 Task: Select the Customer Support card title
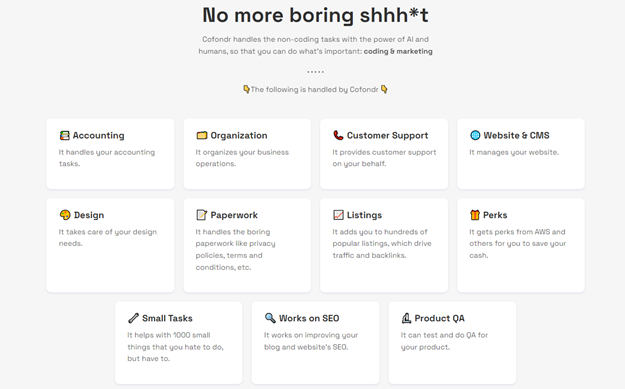[387, 136]
